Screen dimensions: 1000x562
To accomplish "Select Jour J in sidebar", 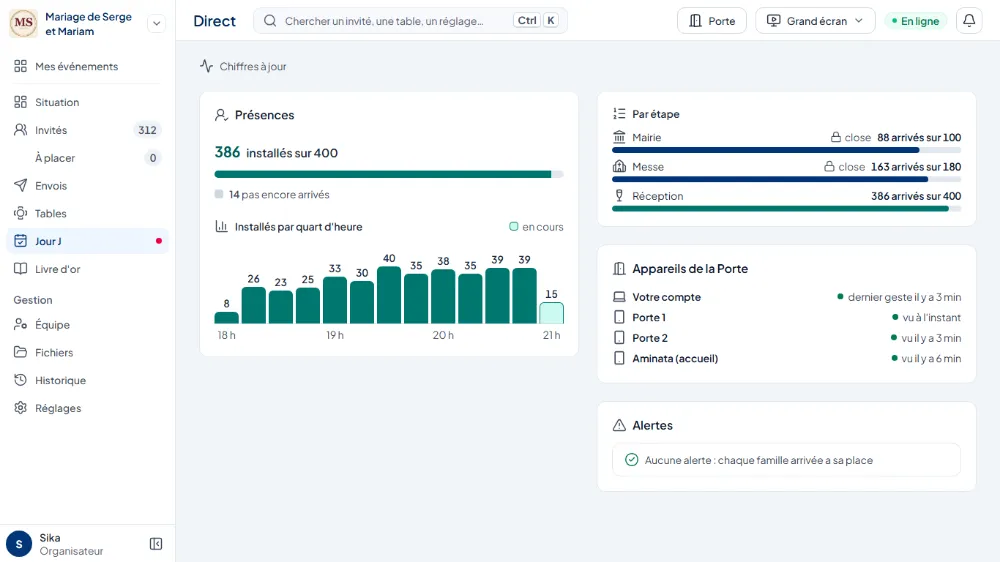I will click(x=87, y=241).
